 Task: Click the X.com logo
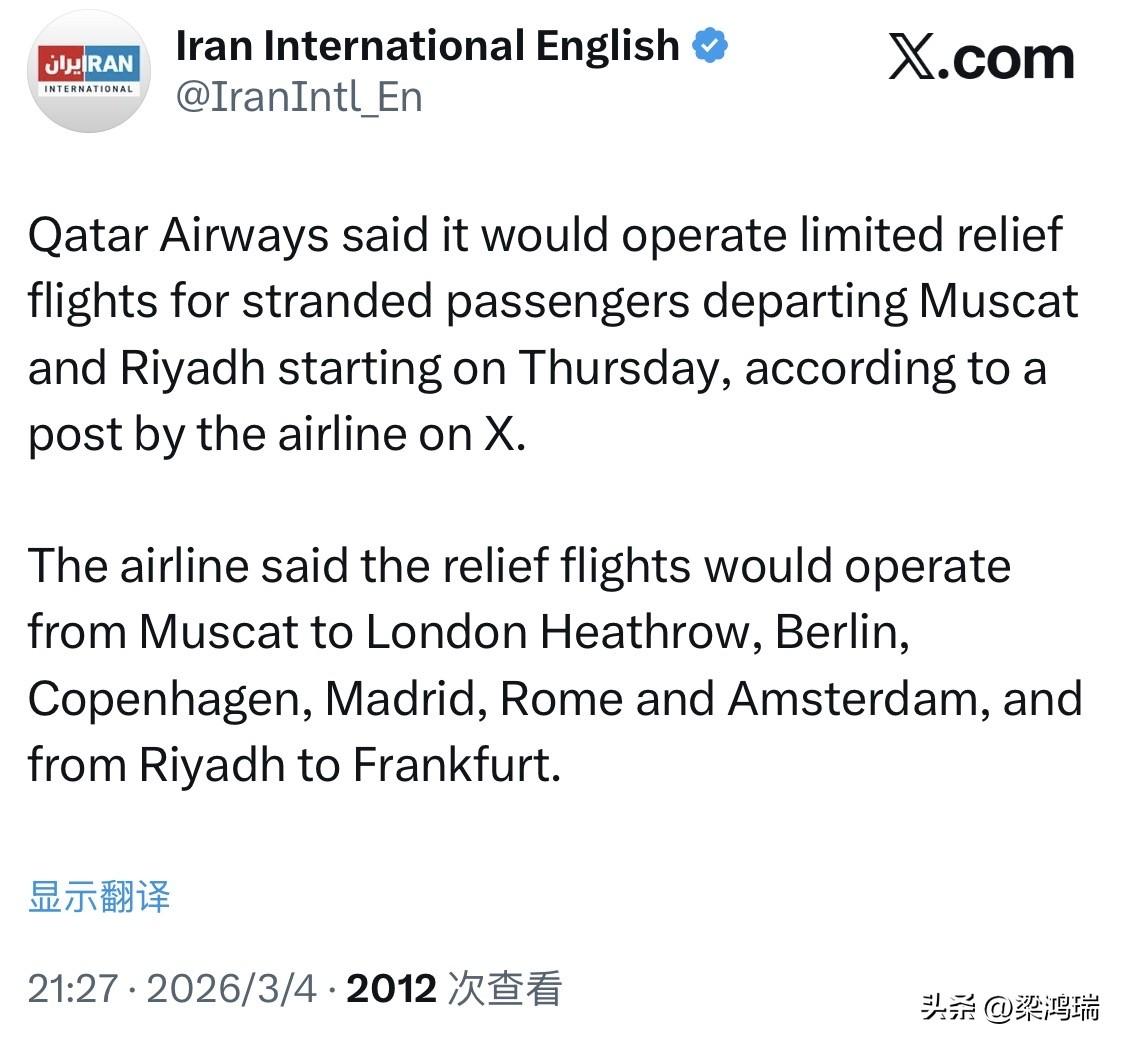pyautogui.click(x=981, y=57)
